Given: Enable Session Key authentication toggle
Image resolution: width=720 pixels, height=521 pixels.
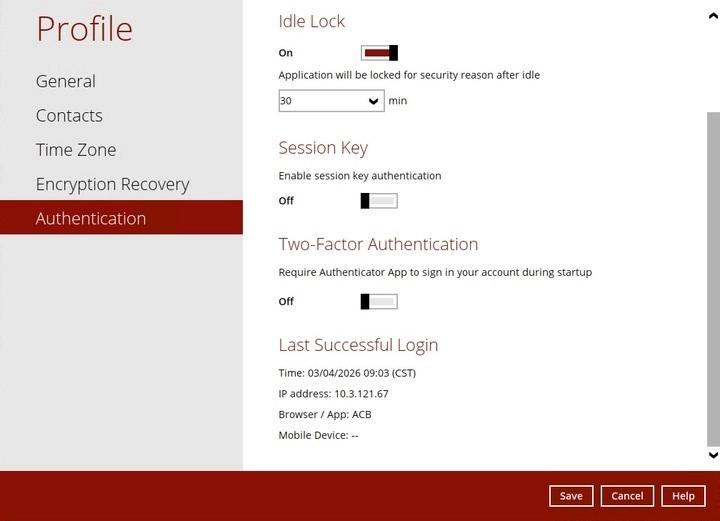Looking at the screenshot, I should pyautogui.click(x=379, y=201).
